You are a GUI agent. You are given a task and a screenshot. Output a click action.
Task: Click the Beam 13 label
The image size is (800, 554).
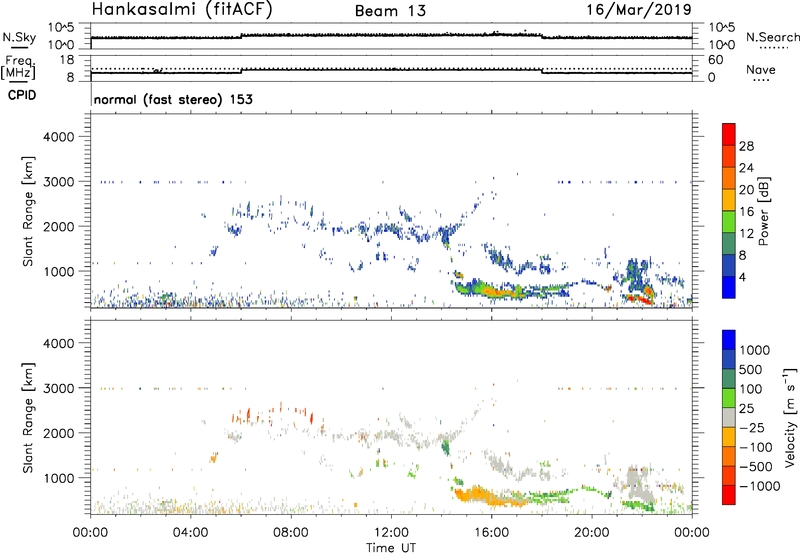click(x=390, y=11)
